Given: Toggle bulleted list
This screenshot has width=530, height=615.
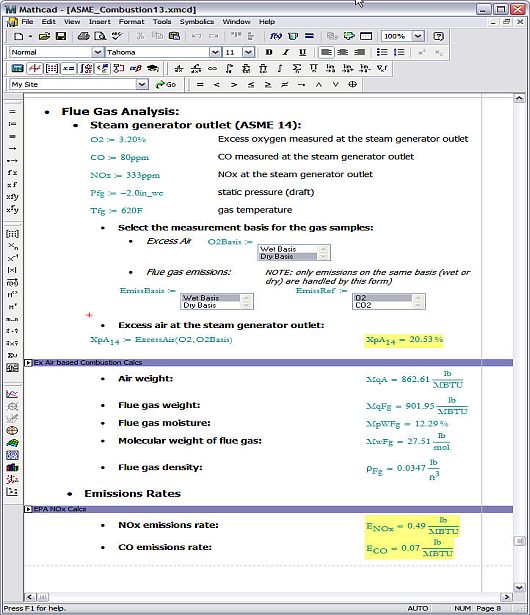Looking at the screenshot, I should click(x=382, y=52).
